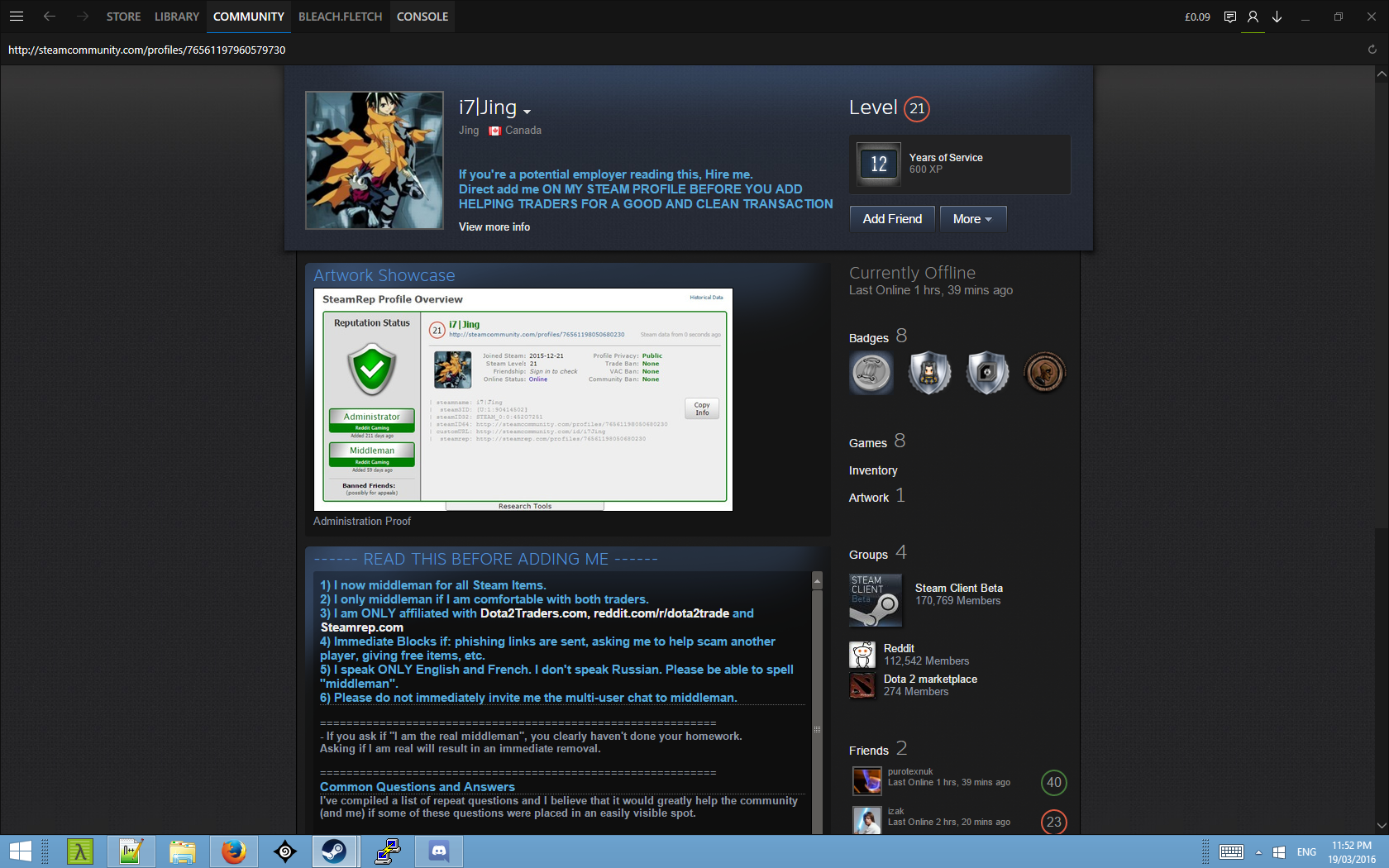Open the Steam hamburger menu
Image resolution: width=1389 pixels, height=868 pixels.
click(17, 17)
